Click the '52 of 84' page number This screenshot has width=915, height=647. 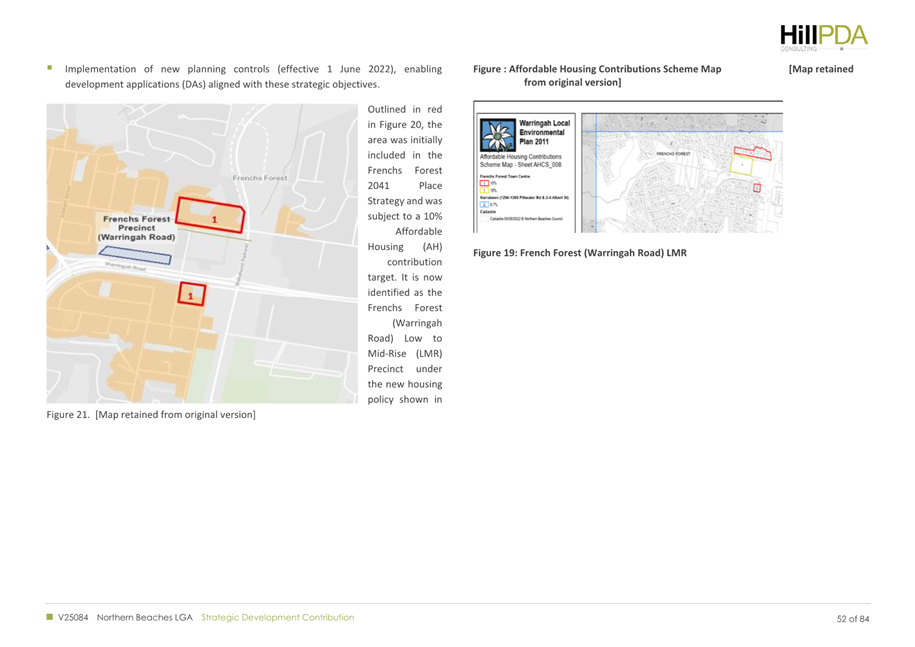point(853,619)
